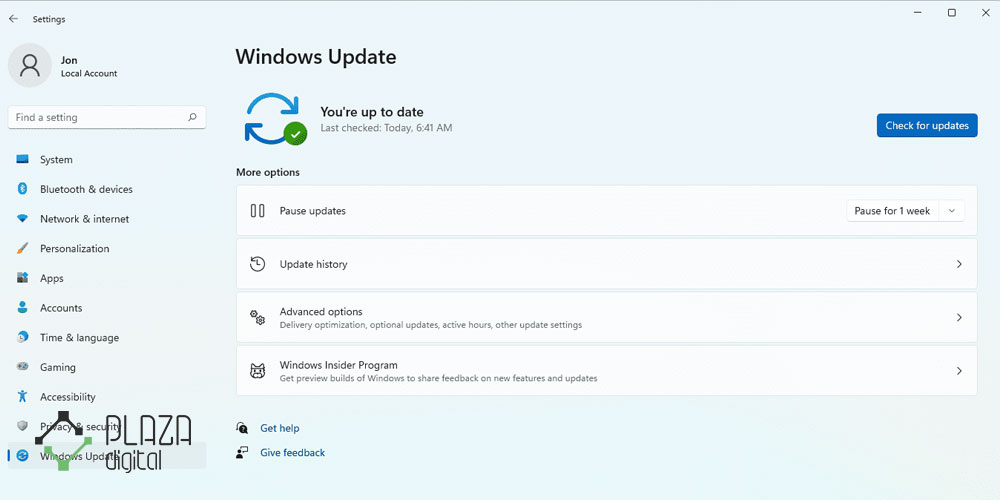Click 'Last checked: Today, 6:41 AM' text
This screenshot has width=1000, height=500.
pyautogui.click(x=386, y=128)
